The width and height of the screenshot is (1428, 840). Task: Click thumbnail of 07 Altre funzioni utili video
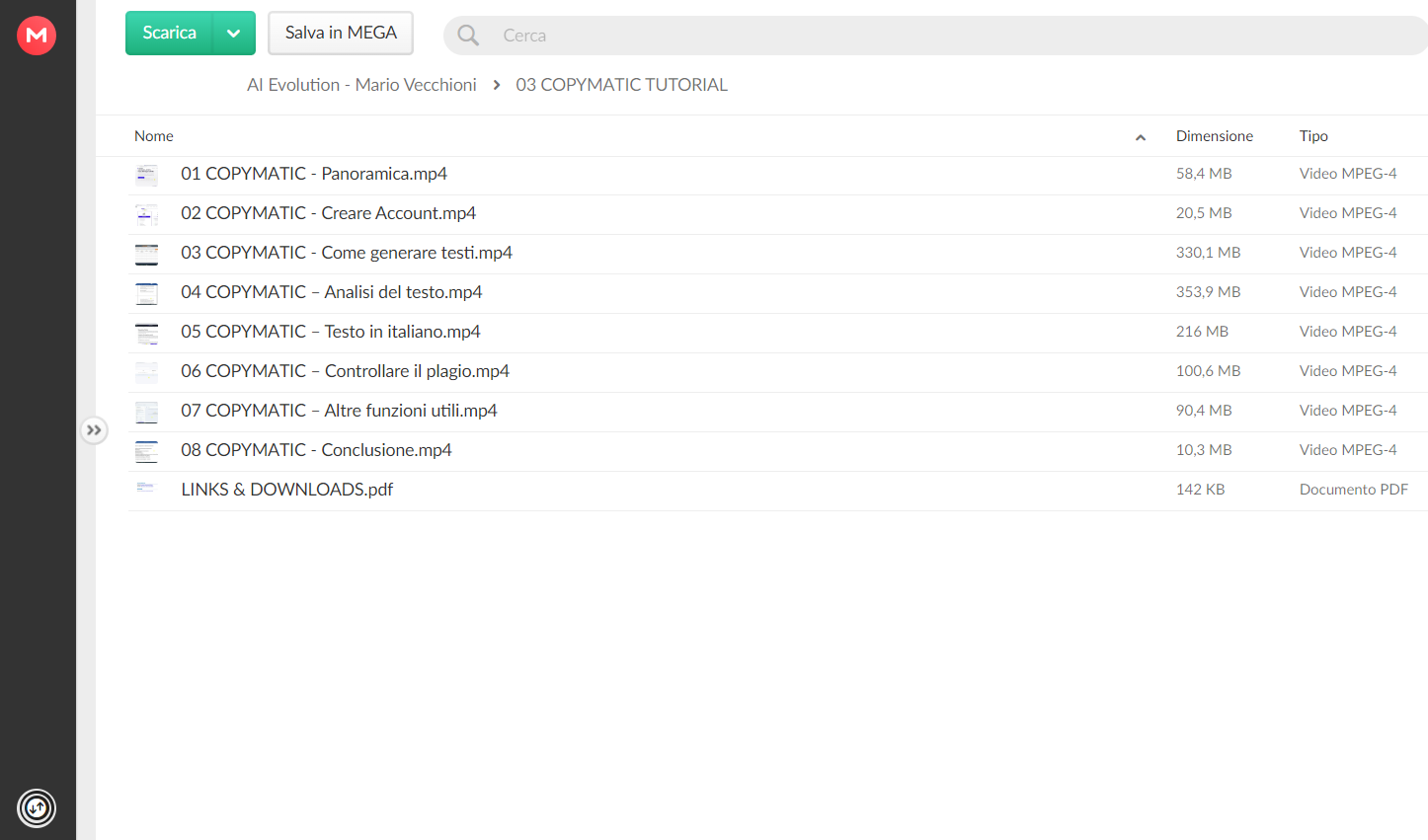146,412
